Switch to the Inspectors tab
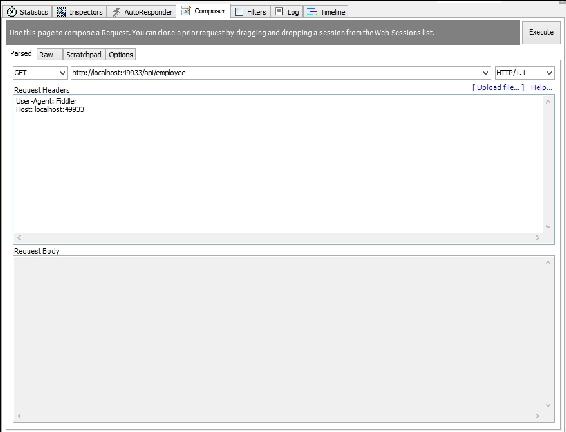 80,12
